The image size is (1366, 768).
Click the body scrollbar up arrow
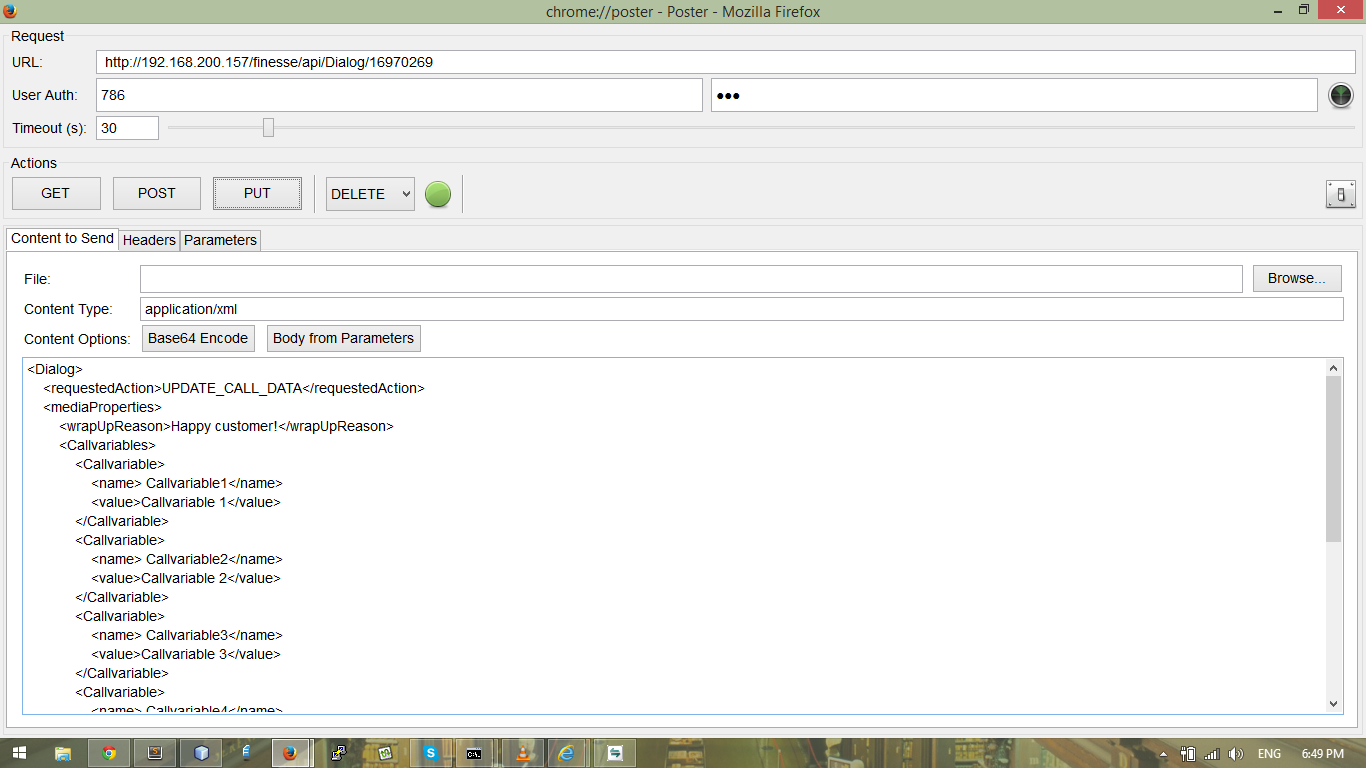coord(1333,368)
